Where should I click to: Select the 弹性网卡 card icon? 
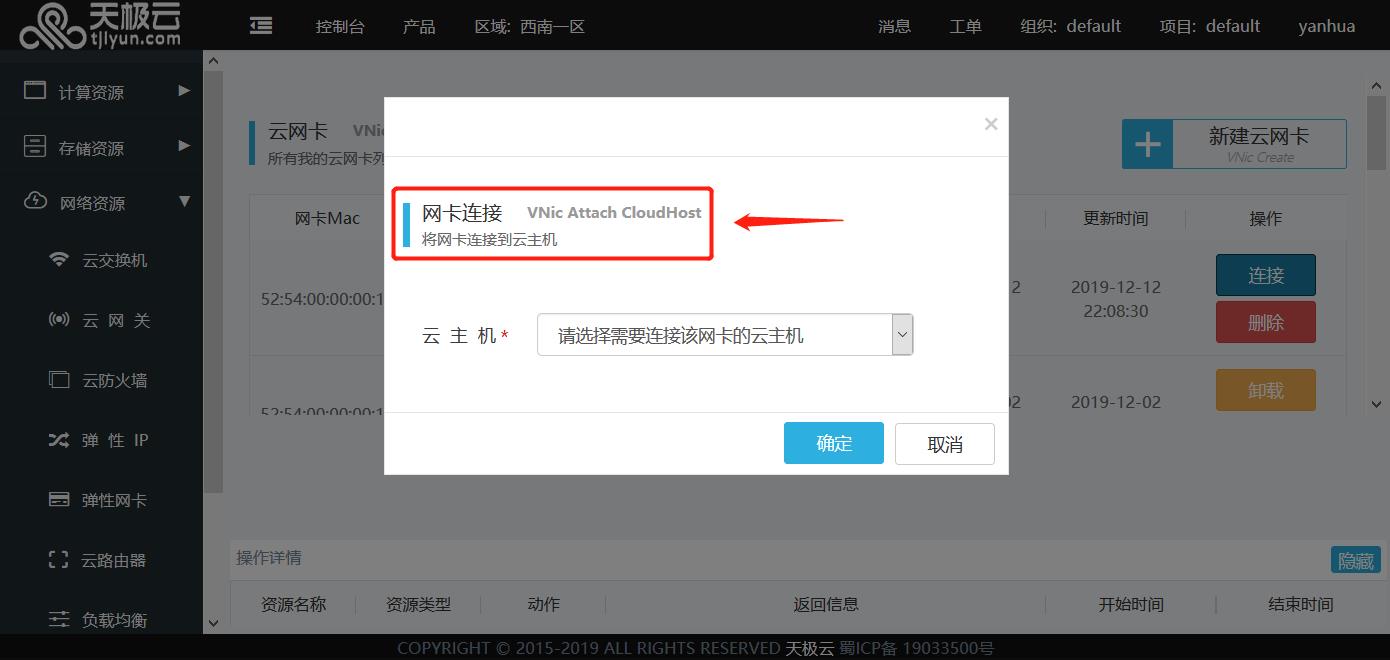pyautogui.click(x=60, y=500)
